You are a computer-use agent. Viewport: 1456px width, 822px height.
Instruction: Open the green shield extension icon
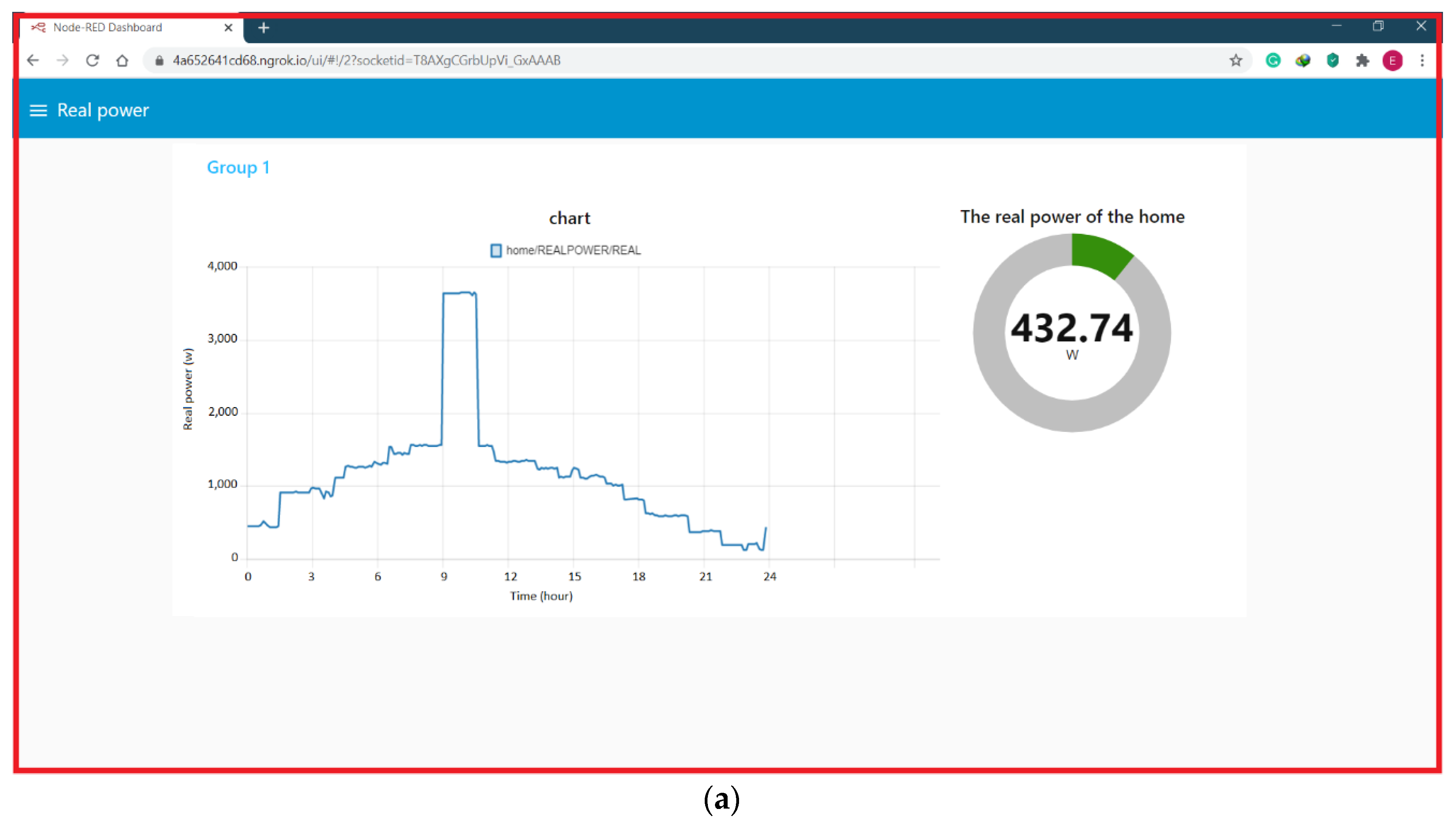click(1332, 60)
